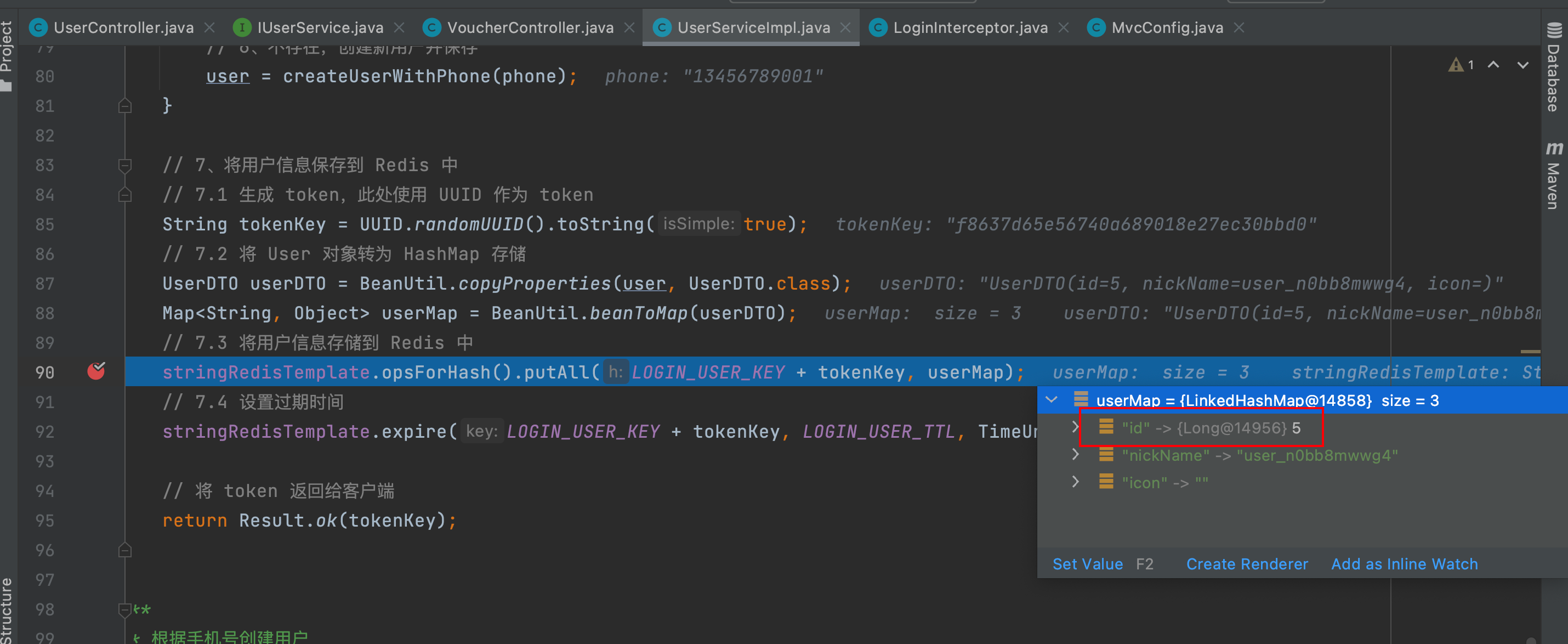Screen dimensions: 1568x644
Task: Switch to the MvcConfig.java tab
Action: (x=1167, y=27)
